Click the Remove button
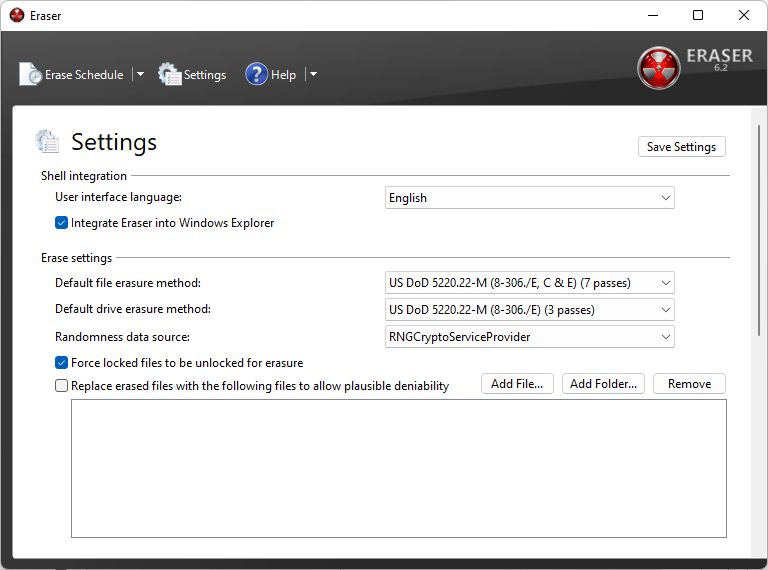768x570 pixels. tap(689, 384)
